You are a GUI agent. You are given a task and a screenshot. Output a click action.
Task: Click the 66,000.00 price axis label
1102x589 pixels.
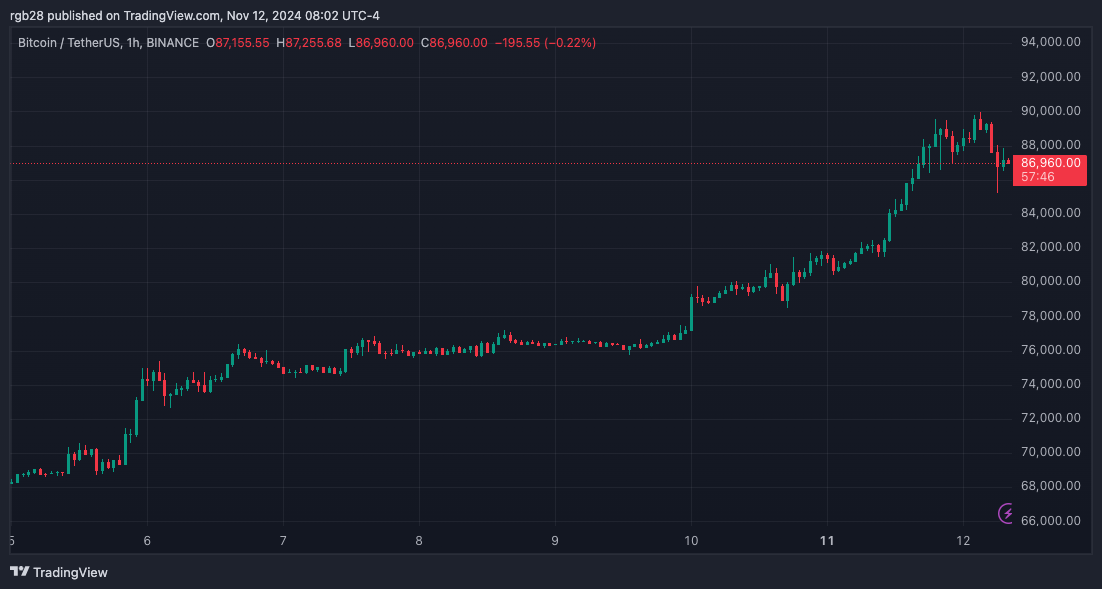1048,521
